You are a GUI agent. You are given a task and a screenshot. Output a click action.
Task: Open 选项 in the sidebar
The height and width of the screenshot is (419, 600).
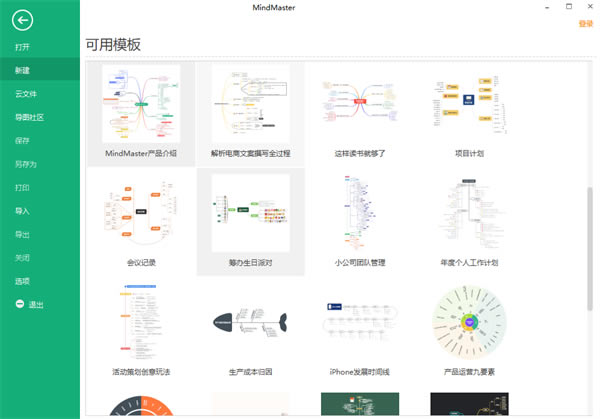coord(22,281)
